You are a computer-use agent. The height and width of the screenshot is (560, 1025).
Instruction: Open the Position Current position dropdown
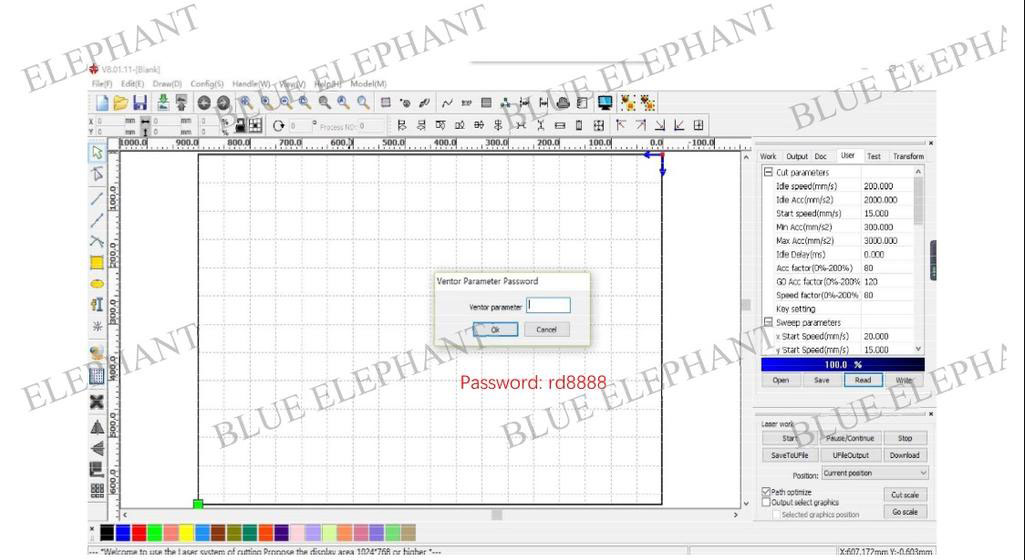click(875, 473)
